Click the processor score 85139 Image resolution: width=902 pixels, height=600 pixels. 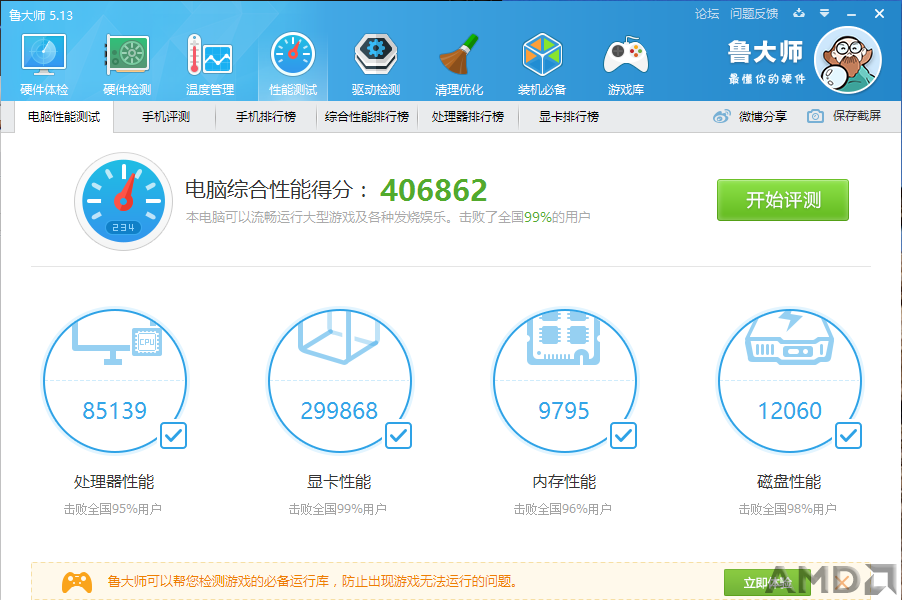click(x=114, y=411)
